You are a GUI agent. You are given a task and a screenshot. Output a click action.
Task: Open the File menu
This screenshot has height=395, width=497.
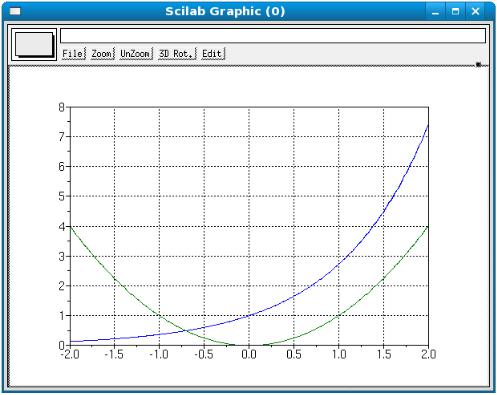click(x=74, y=54)
